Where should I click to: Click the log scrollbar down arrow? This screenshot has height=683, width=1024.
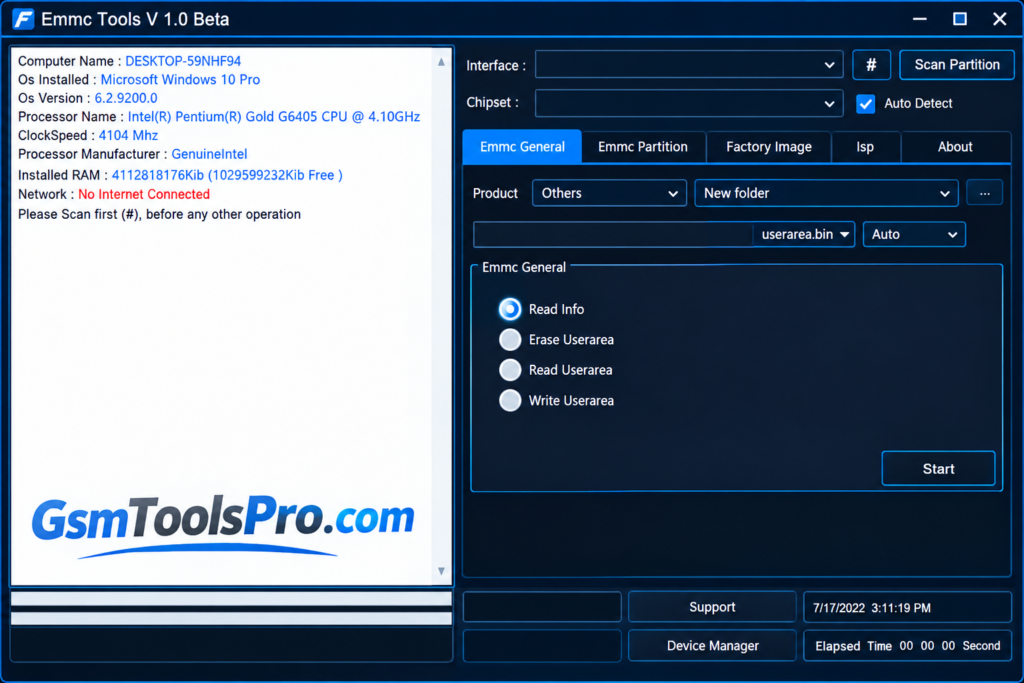(x=441, y=571)
